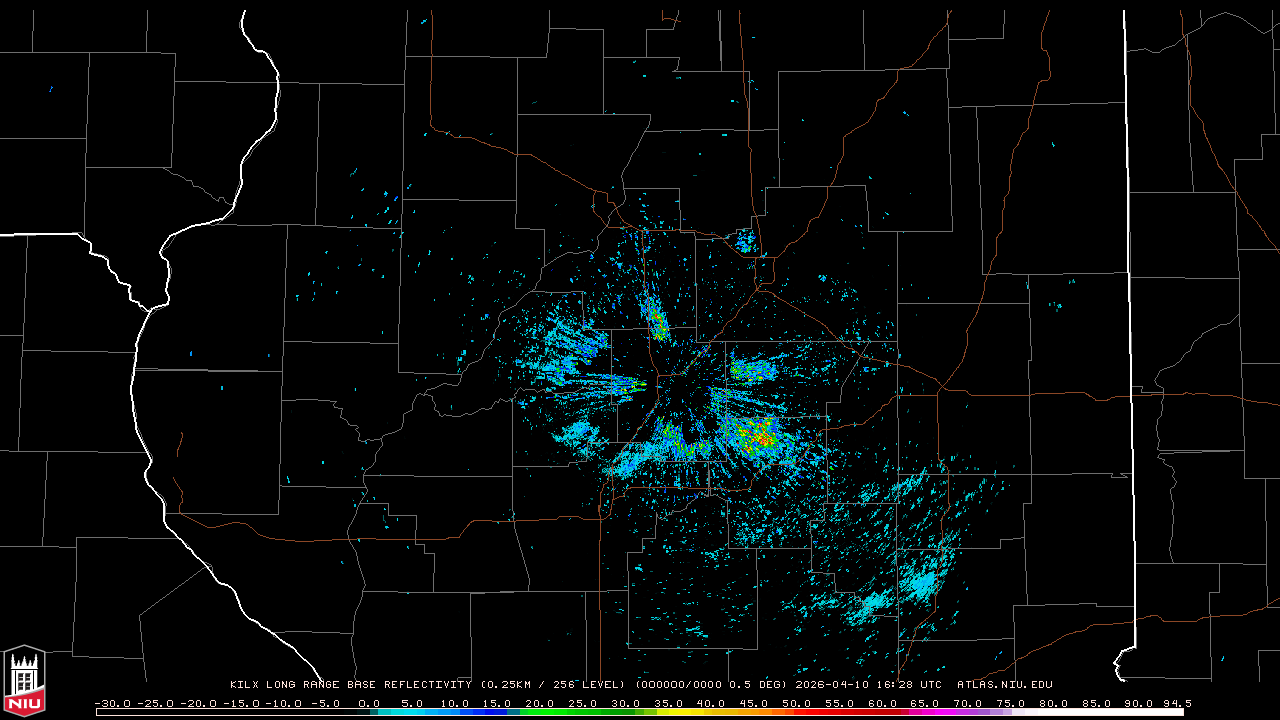
Task: Click the green-yellow echo streak north of radar center
Action: click(656, 318)
